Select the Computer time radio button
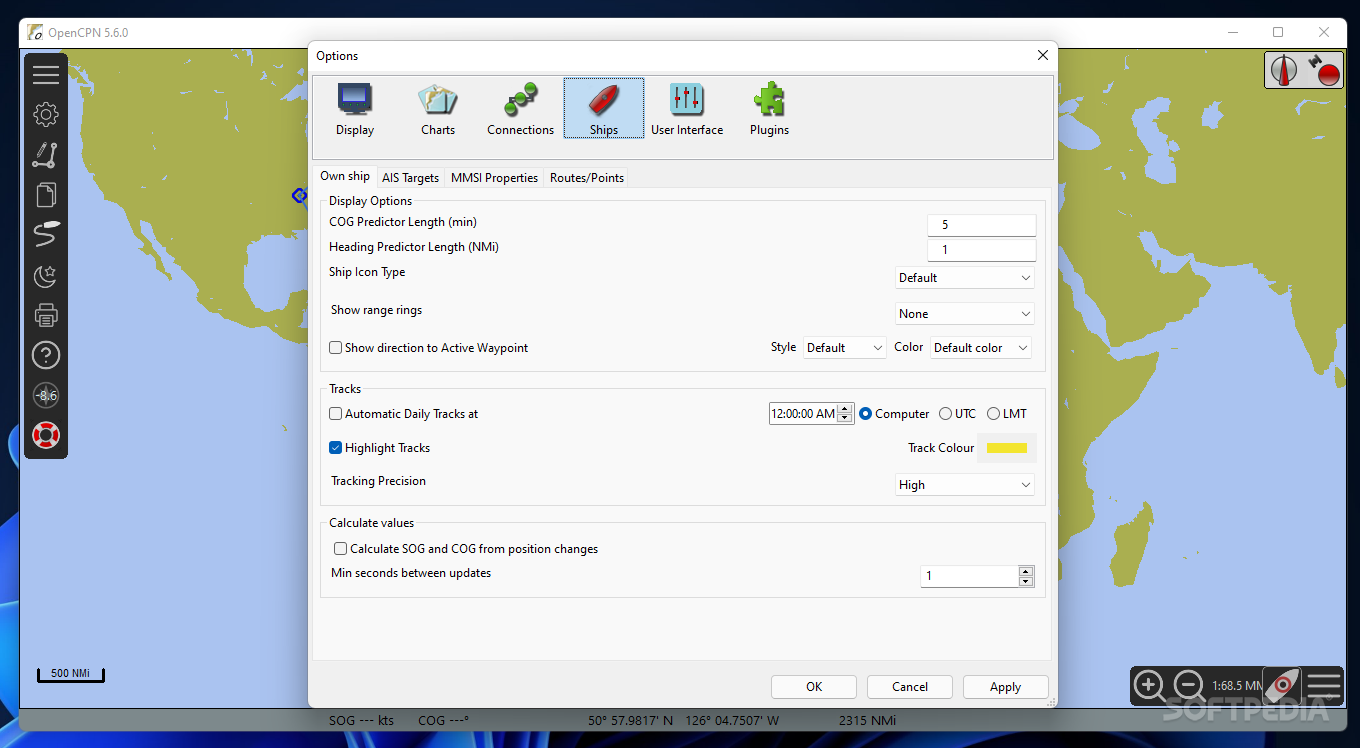The height and width of the screenshot is (748, 1360). click(x=866, y=414)
